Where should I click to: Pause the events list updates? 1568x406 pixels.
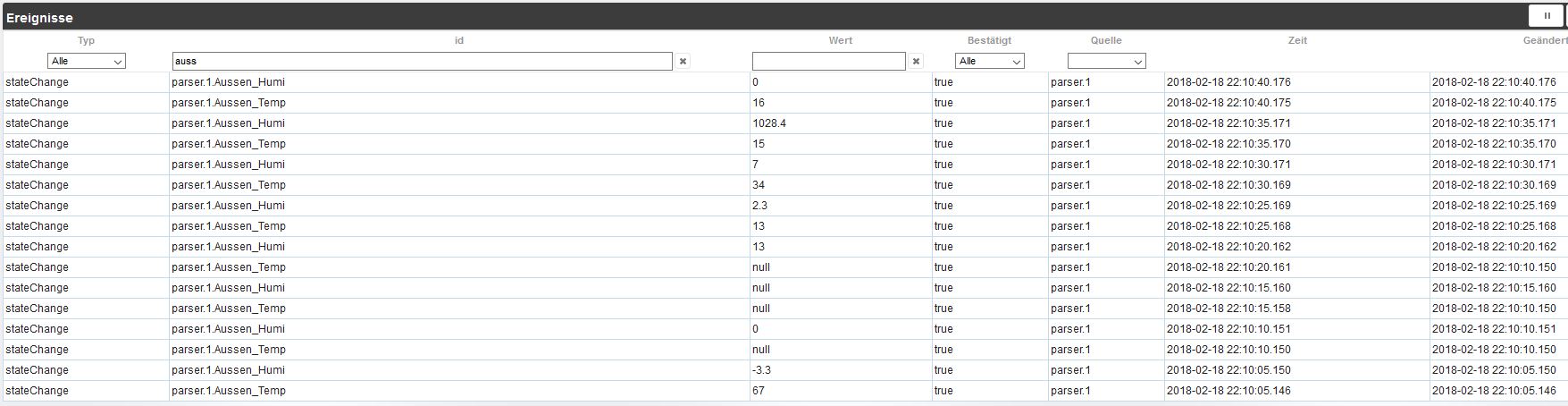coord(1547,16)
